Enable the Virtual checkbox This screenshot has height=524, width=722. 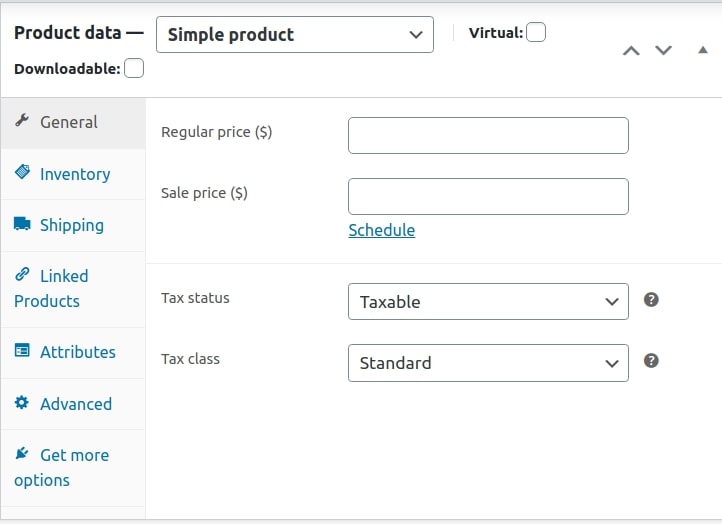[x=536, y=32]
